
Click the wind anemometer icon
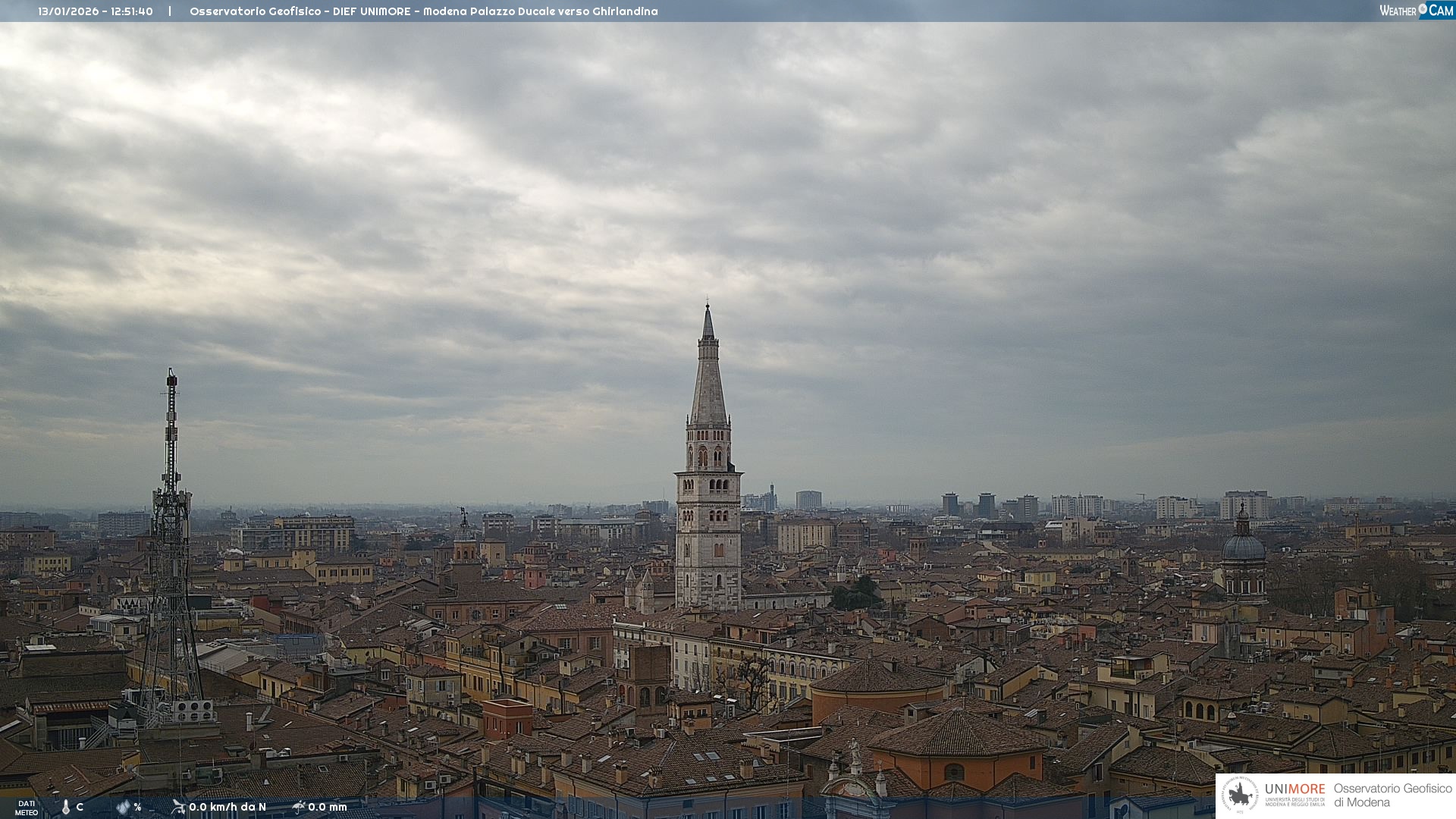(178, 807)
